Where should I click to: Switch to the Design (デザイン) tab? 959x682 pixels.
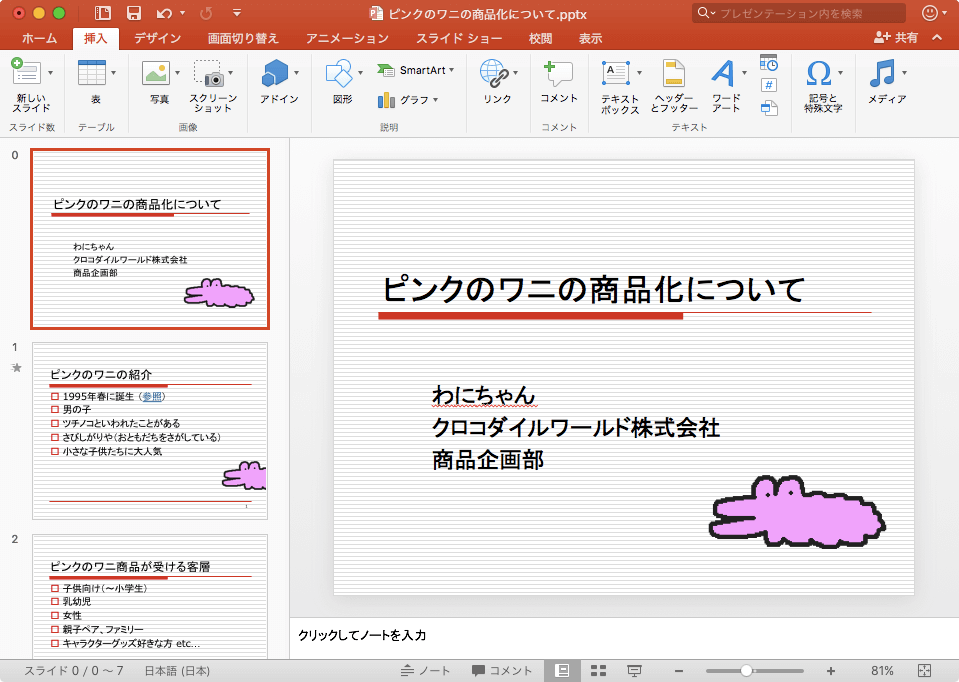(x=157, y=39)
